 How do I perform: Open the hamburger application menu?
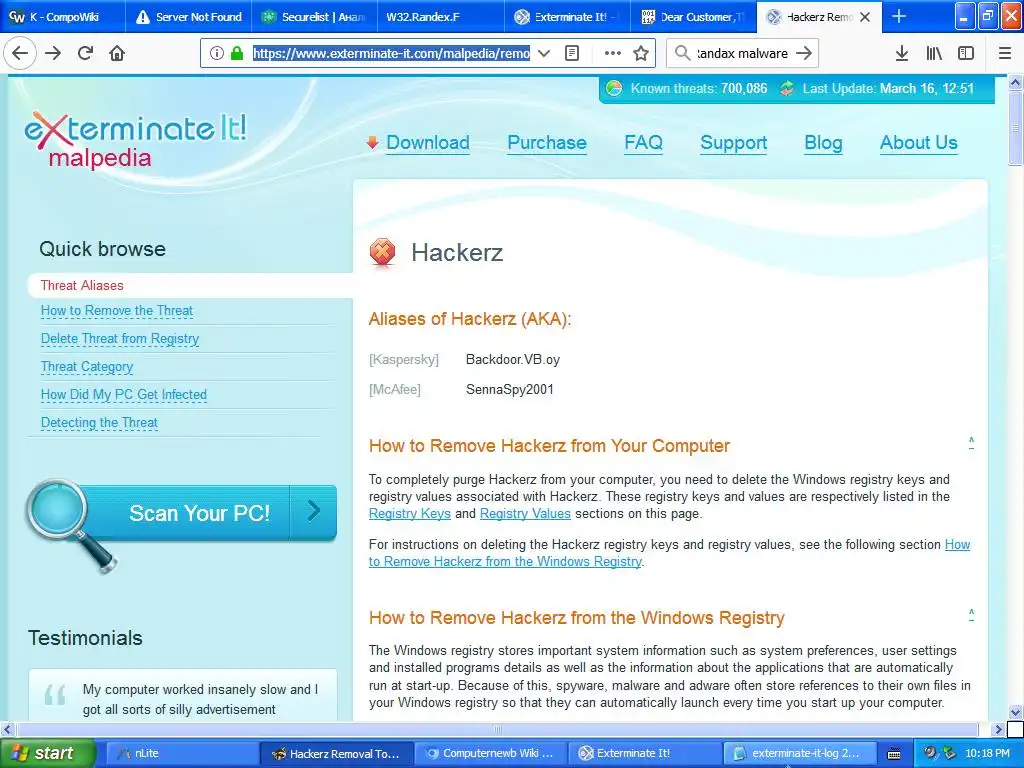point(1004,53)
